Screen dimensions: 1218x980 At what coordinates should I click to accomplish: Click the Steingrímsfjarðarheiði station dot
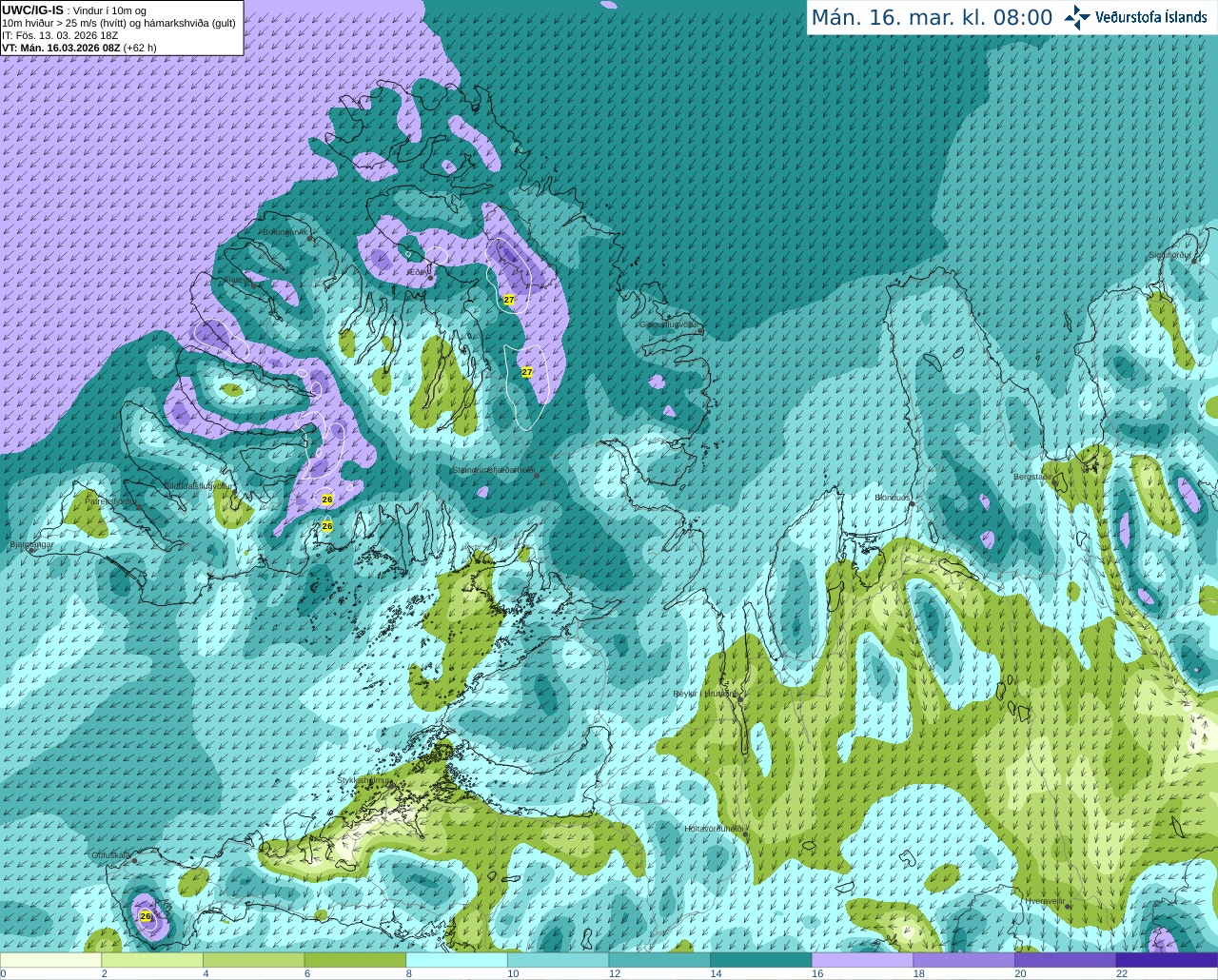[536, 475]
